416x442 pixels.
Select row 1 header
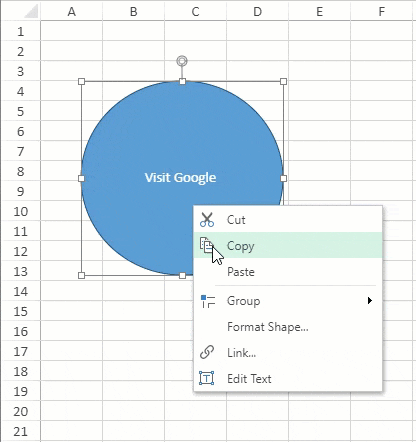click(21, 31)
